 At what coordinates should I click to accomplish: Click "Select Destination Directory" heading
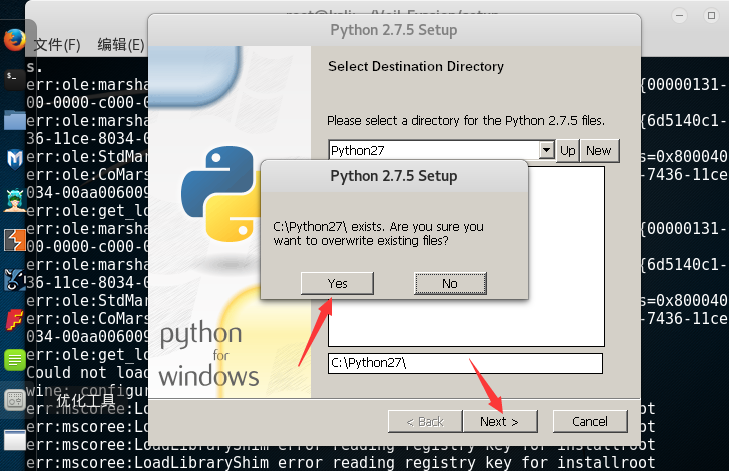(416, 66)
